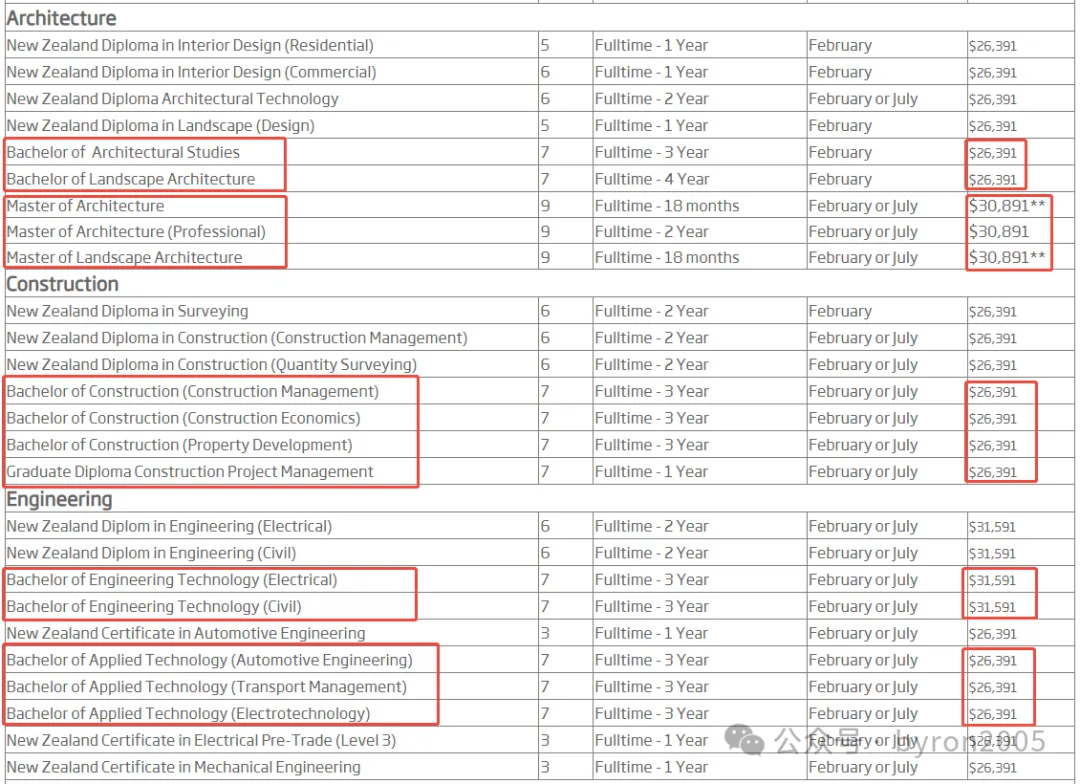Screen dimensions: 1080x784
Task: Click Bachelor of Engineering Technology (Electrical)
Action: tap(172, 580)
